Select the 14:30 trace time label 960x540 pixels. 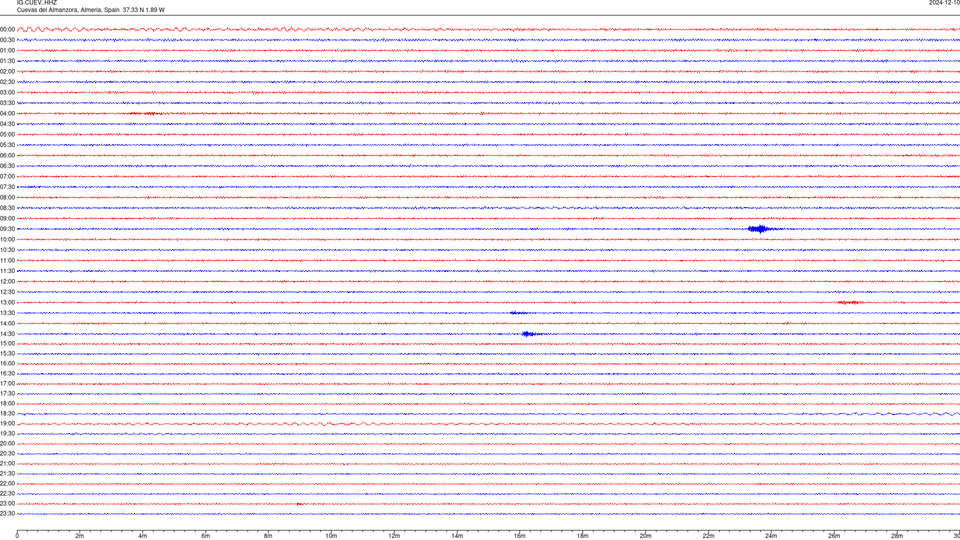(7, 334)
